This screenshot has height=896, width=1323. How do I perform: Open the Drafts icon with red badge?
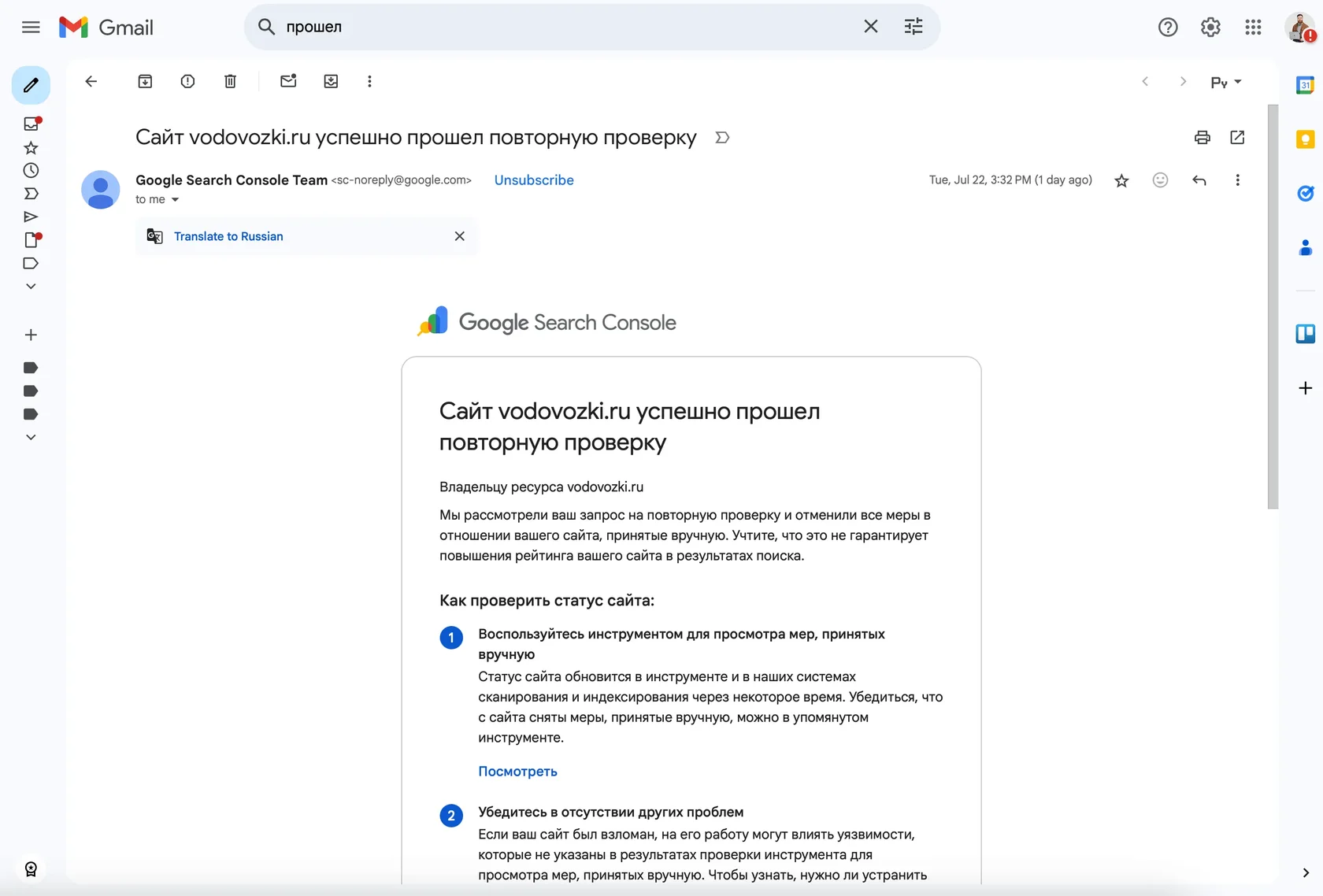click(31, 240)
